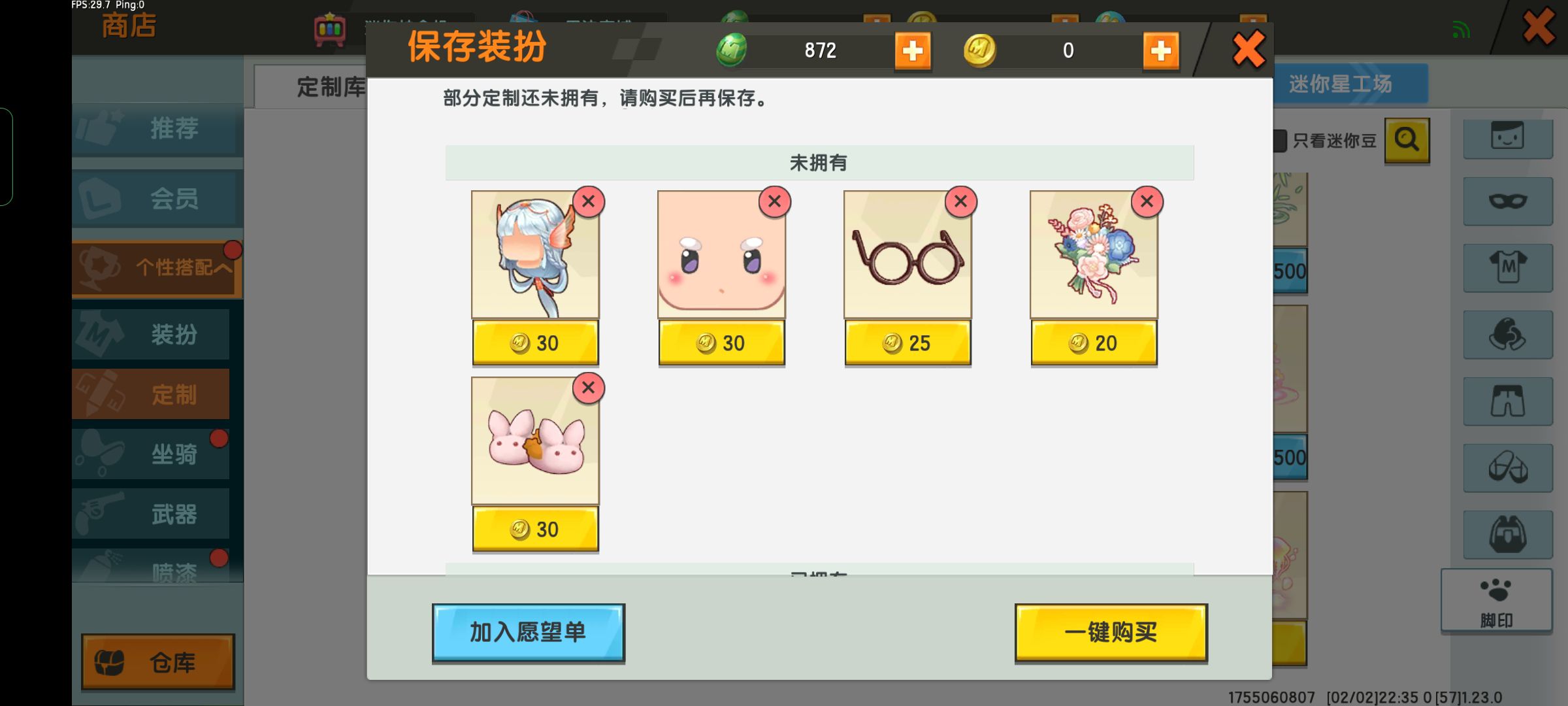Click 加入愿望单 button
1568x706 pixels.
point(528,632)
